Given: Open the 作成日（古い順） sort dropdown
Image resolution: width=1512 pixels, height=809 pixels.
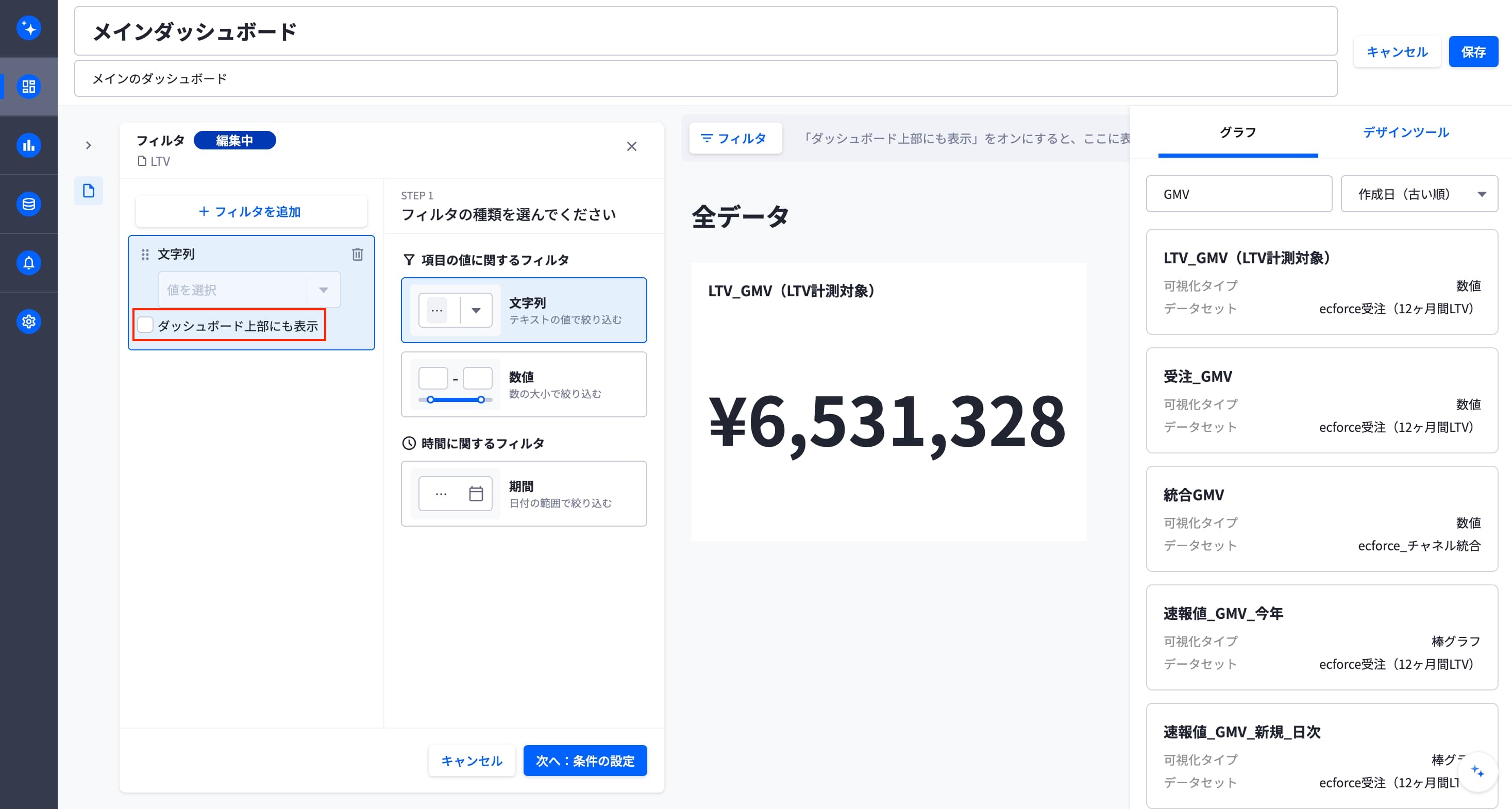Looking at the screenshot, I should point(1419,194).
